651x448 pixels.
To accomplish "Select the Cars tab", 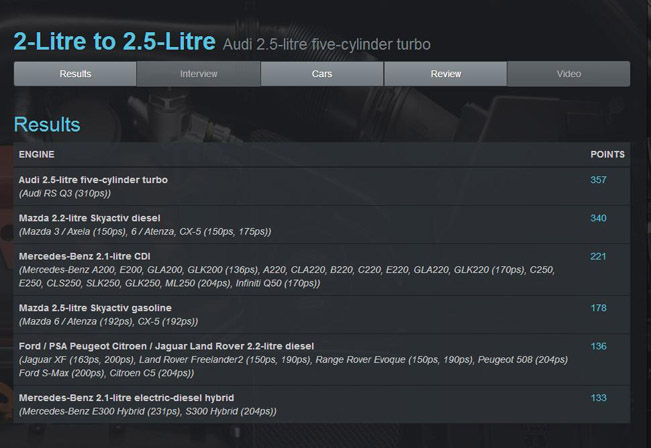I will 322,74.
